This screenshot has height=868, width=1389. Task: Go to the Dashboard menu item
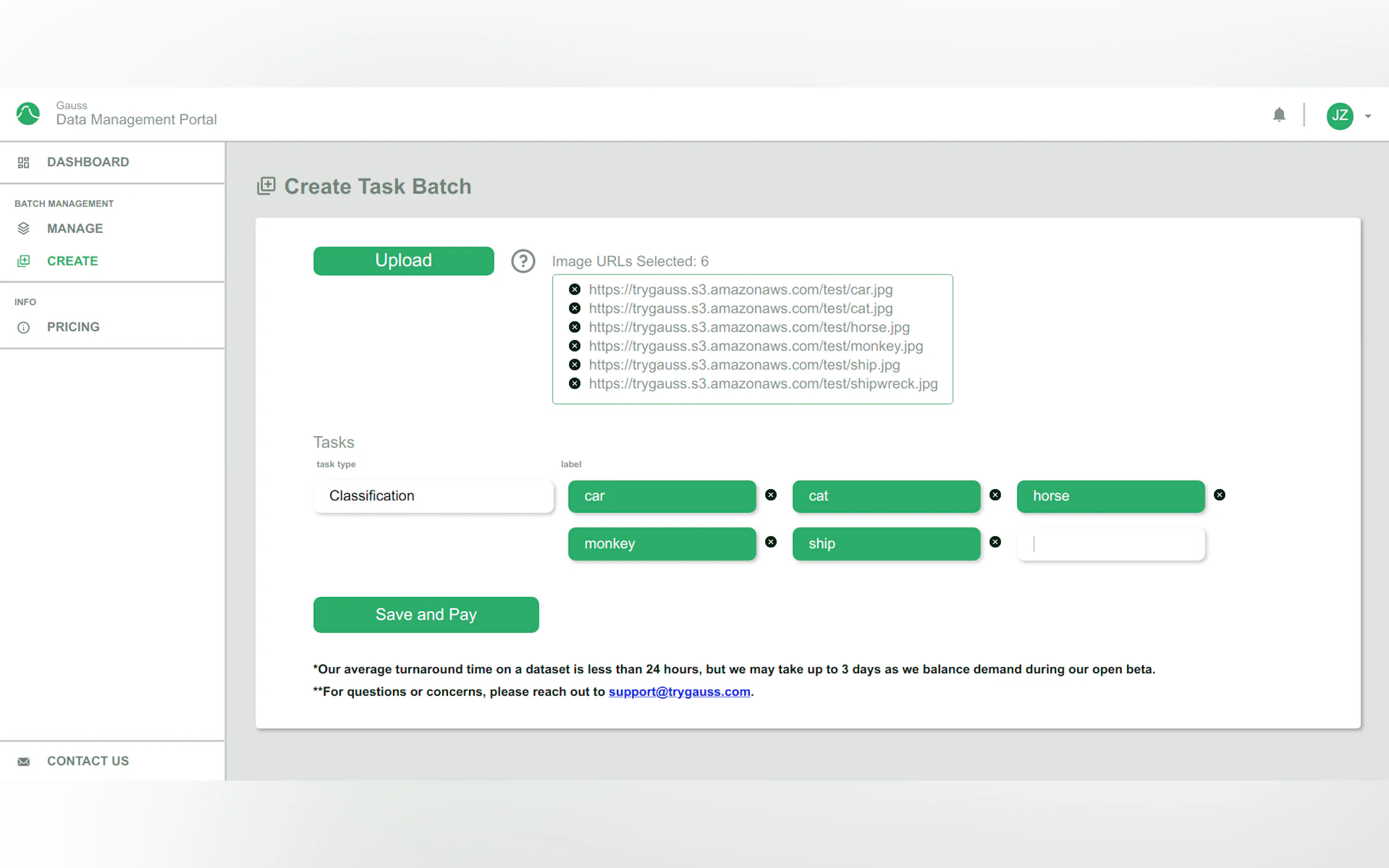tap(88, 162)
